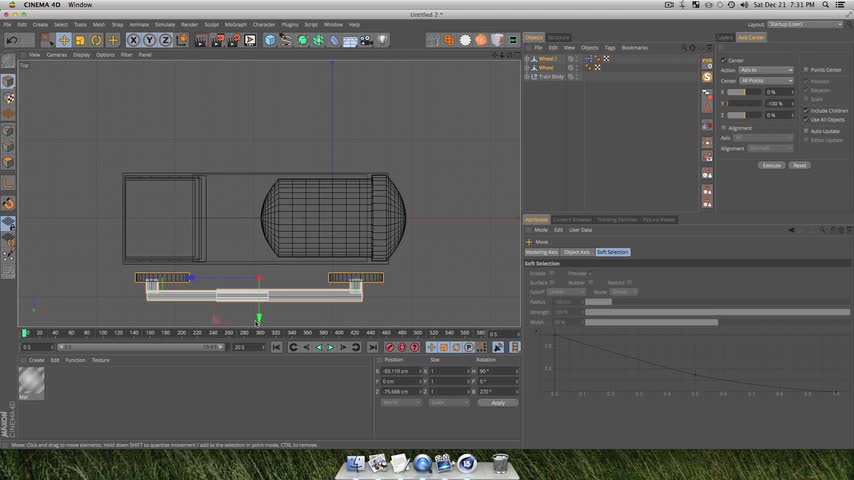854x480 pixels.
Task: Adjust the Y axis center slider
Action: coord(744,103)
